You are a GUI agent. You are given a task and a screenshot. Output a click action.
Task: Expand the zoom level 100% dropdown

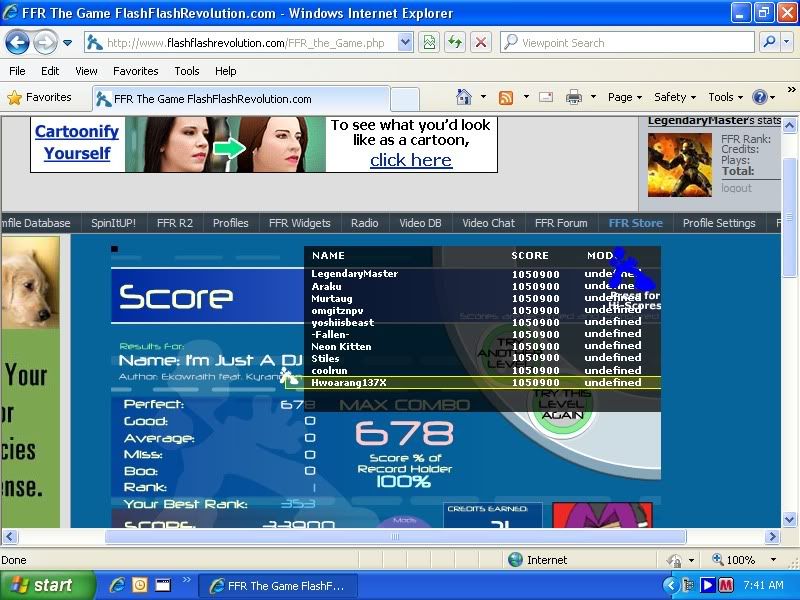point(772,560)
